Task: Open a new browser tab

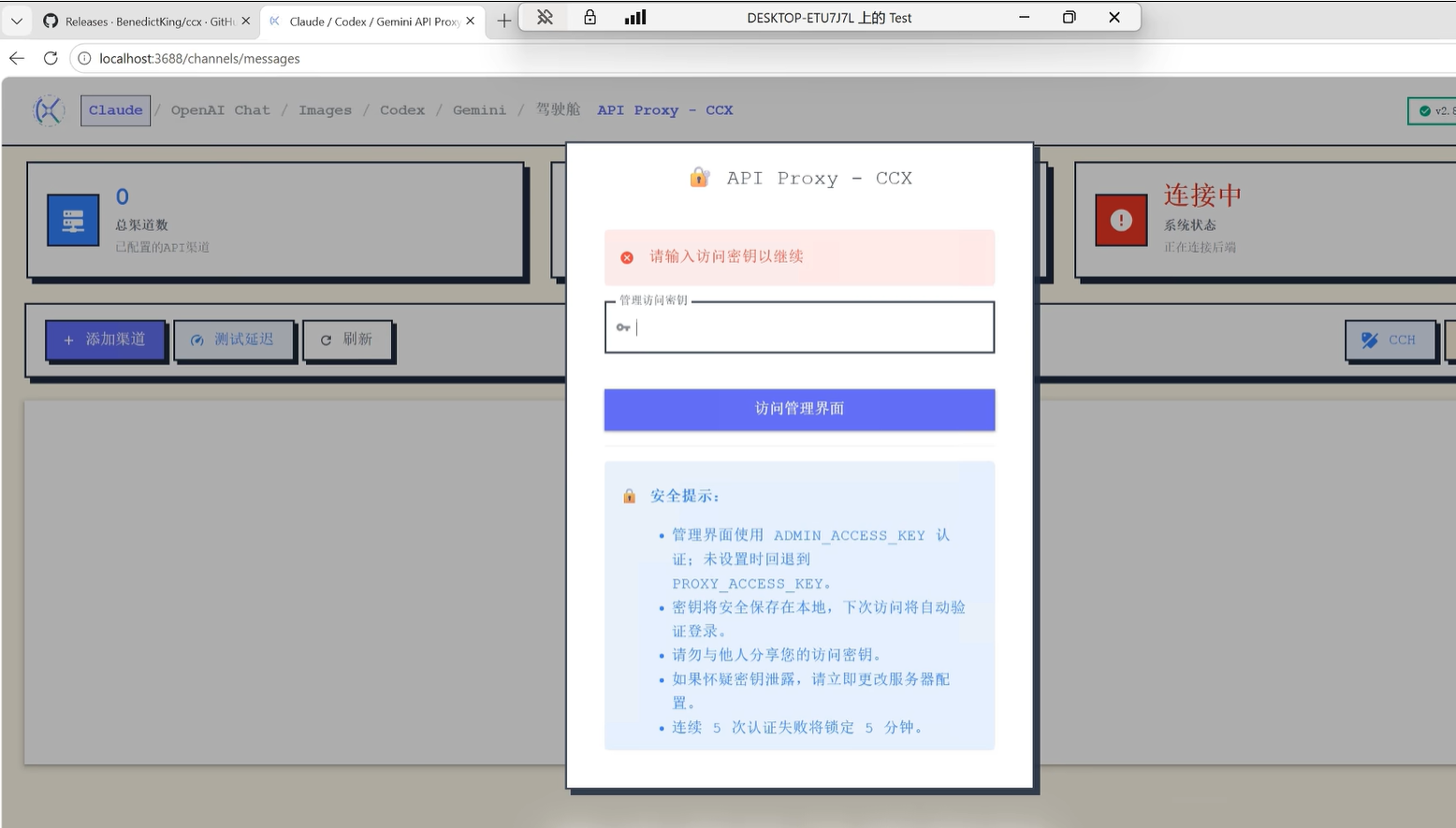Action: point(503,21)
